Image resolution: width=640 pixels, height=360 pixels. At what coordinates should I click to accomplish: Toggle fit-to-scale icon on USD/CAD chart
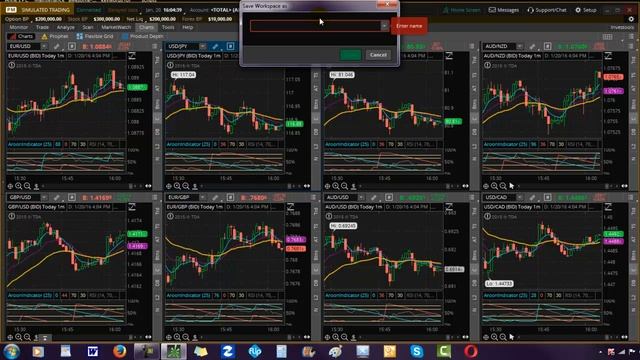[608, 207]
